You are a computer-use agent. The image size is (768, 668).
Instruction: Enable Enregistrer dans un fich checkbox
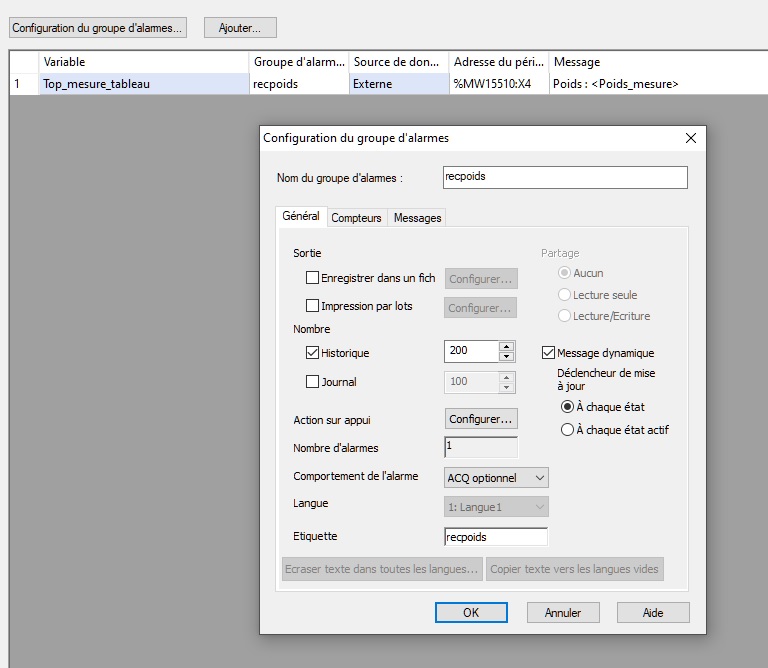313,278
